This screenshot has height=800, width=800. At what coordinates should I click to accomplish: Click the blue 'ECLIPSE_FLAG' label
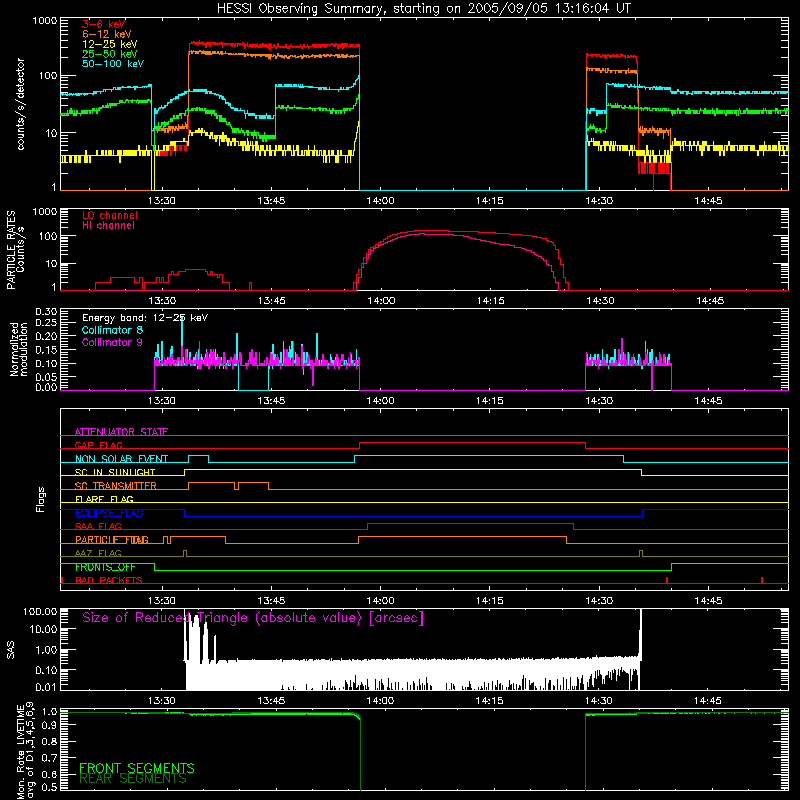(109, 513)
